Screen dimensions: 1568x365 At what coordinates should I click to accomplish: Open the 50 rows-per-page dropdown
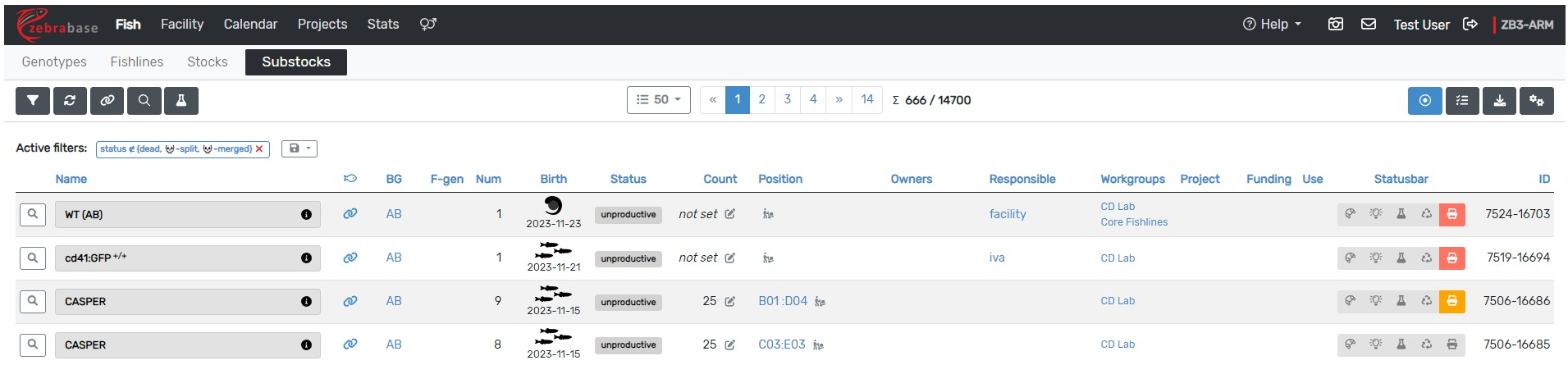(x=659, y=100)
